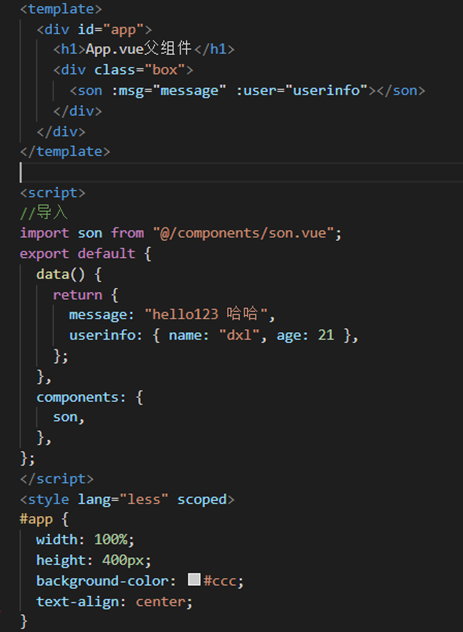Click the class="box" attribute value

click(165, 70)
